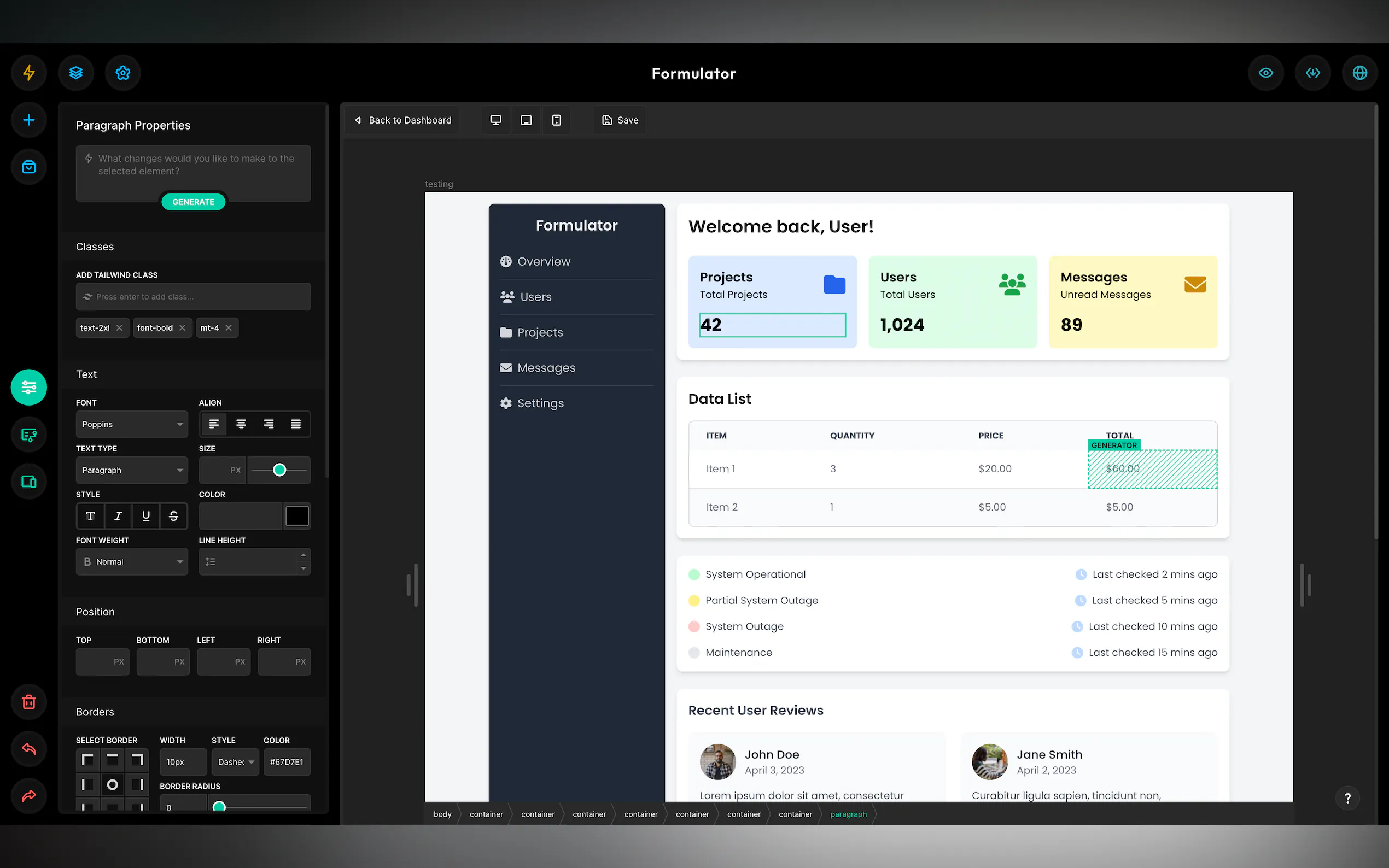Click the globe publish icon
The height and width of the screenshot is (868, 1389).
(1359, 73)
